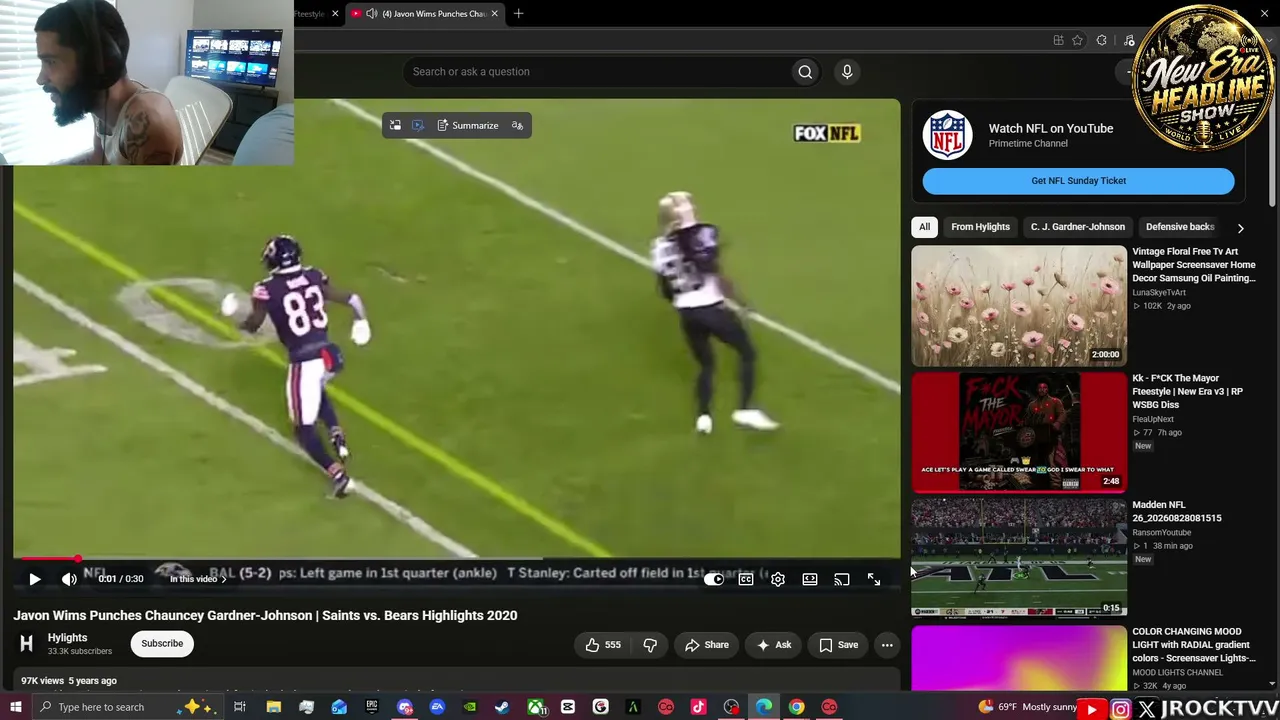Image resolution: width=1280 pixels, height=720 pixels.
Task: Click the picture-in-picture overlay icon
Action: coord(395,125)
